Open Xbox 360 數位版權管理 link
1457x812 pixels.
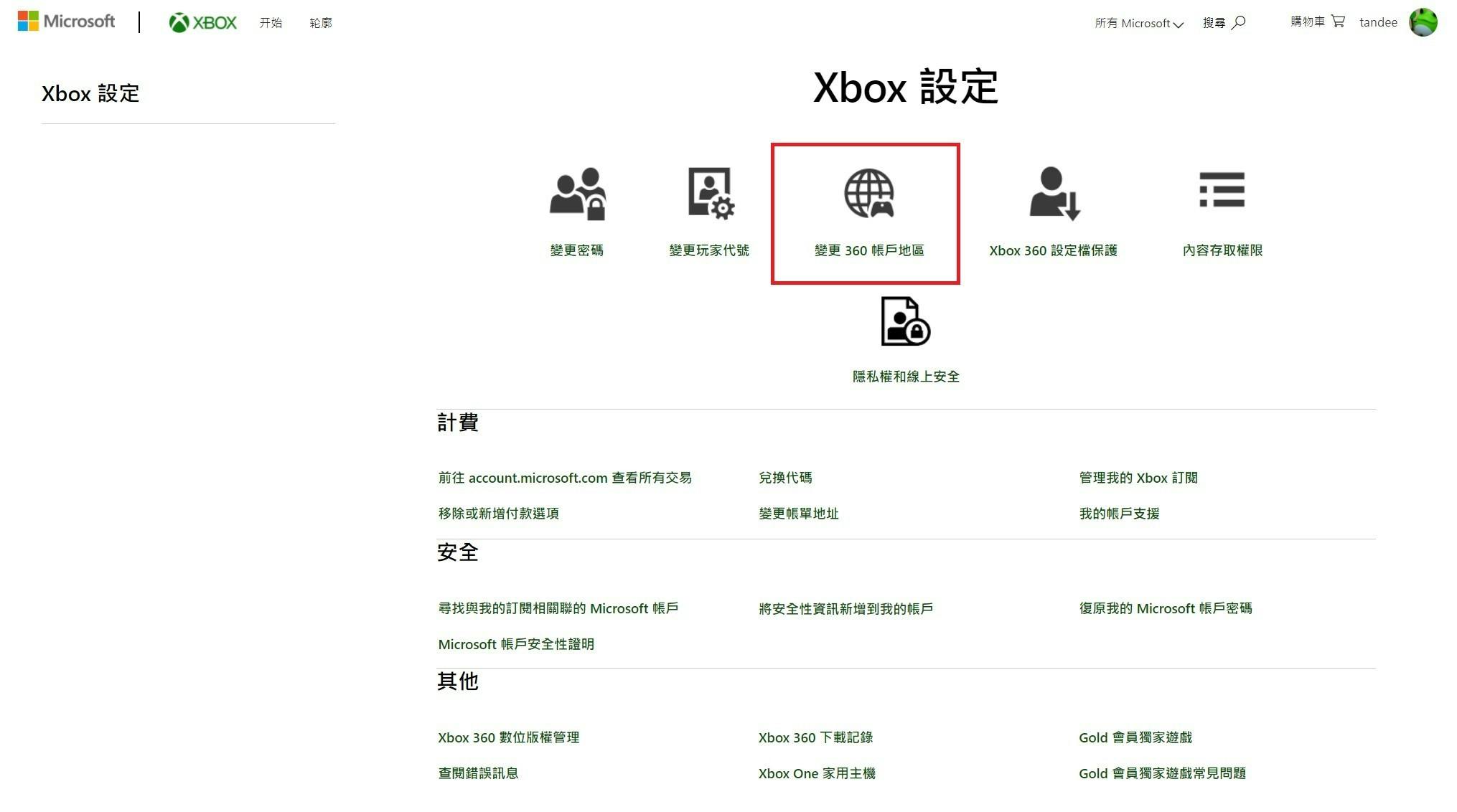pyautogui.click(x=508, y=737)
